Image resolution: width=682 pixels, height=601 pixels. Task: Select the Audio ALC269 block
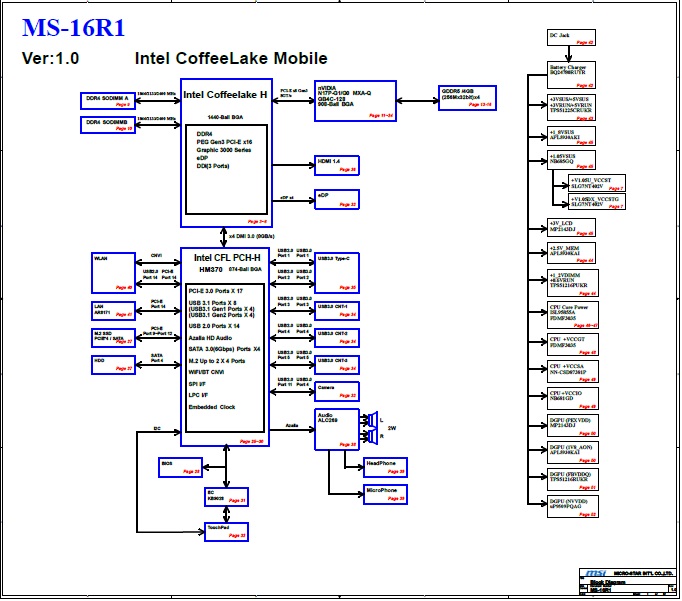tap(337, 429)
